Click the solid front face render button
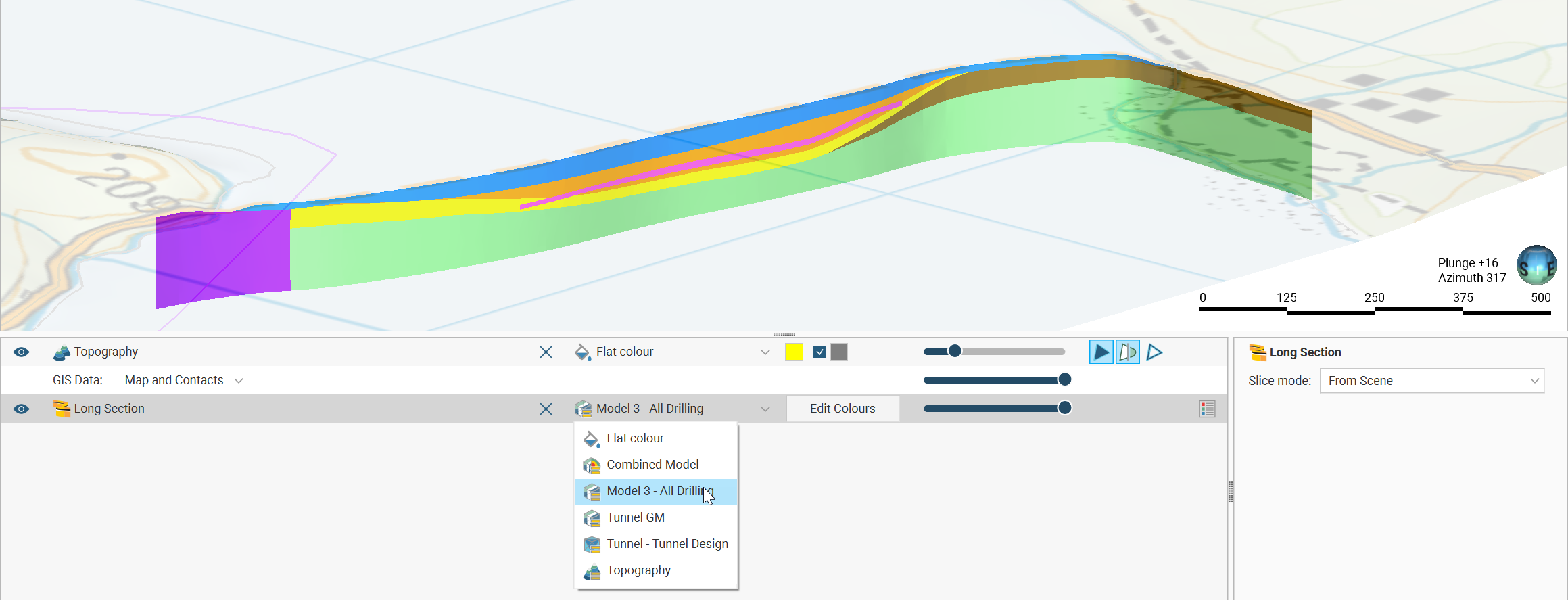The width and height of the screenshot is (1568, 600). tap(1101, 352)
